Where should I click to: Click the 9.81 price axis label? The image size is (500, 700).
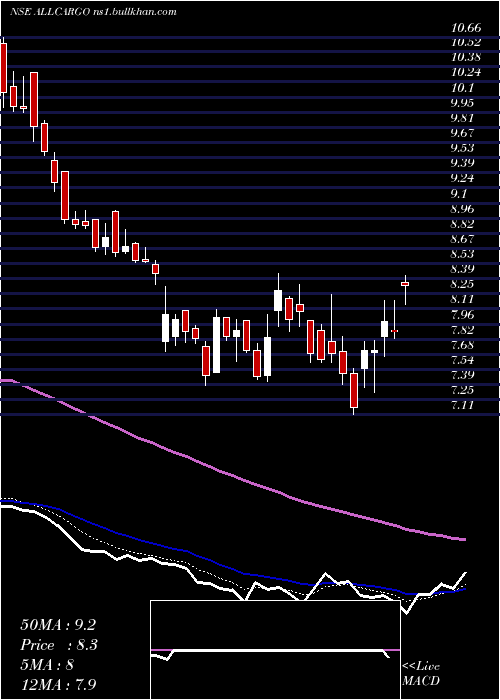point(462,118)
